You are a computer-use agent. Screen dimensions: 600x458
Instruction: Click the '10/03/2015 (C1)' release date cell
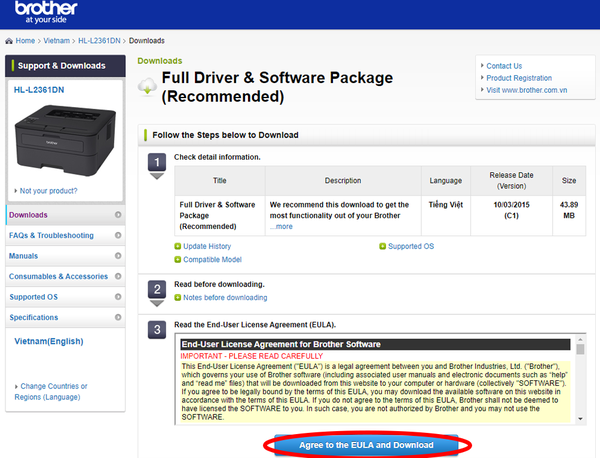(511, 216)
